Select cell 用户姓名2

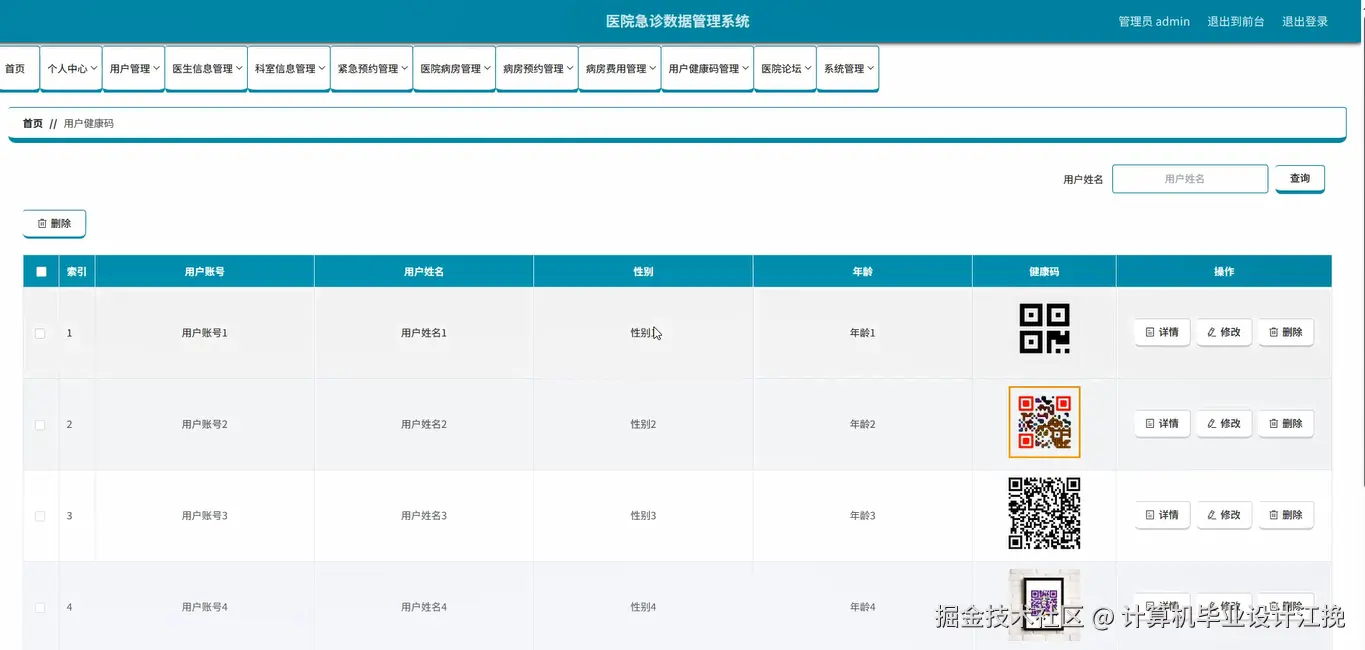click(424, 425)
